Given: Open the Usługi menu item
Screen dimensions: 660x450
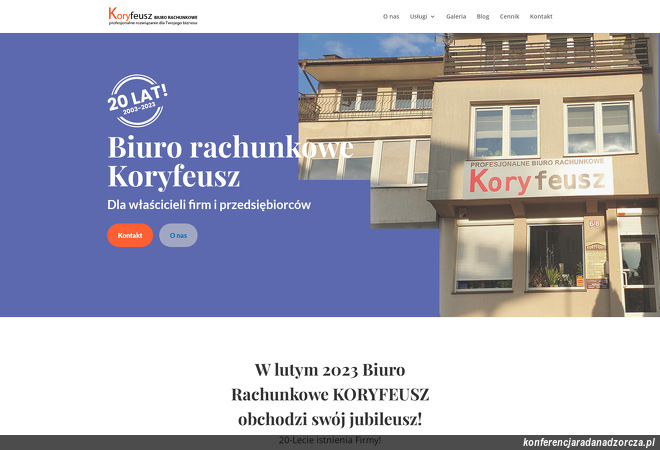Looking at the screenshot, I should [x=418, y=16].
